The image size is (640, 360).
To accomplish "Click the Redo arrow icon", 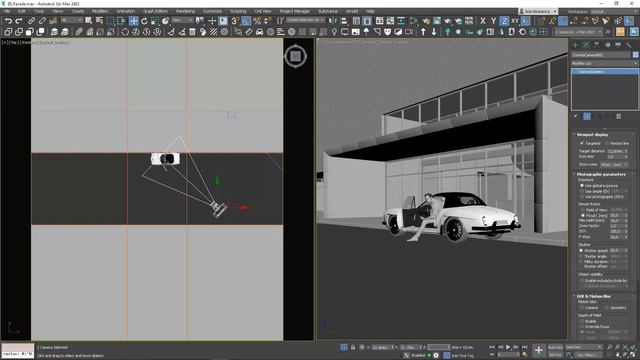I will coord(18,20).
